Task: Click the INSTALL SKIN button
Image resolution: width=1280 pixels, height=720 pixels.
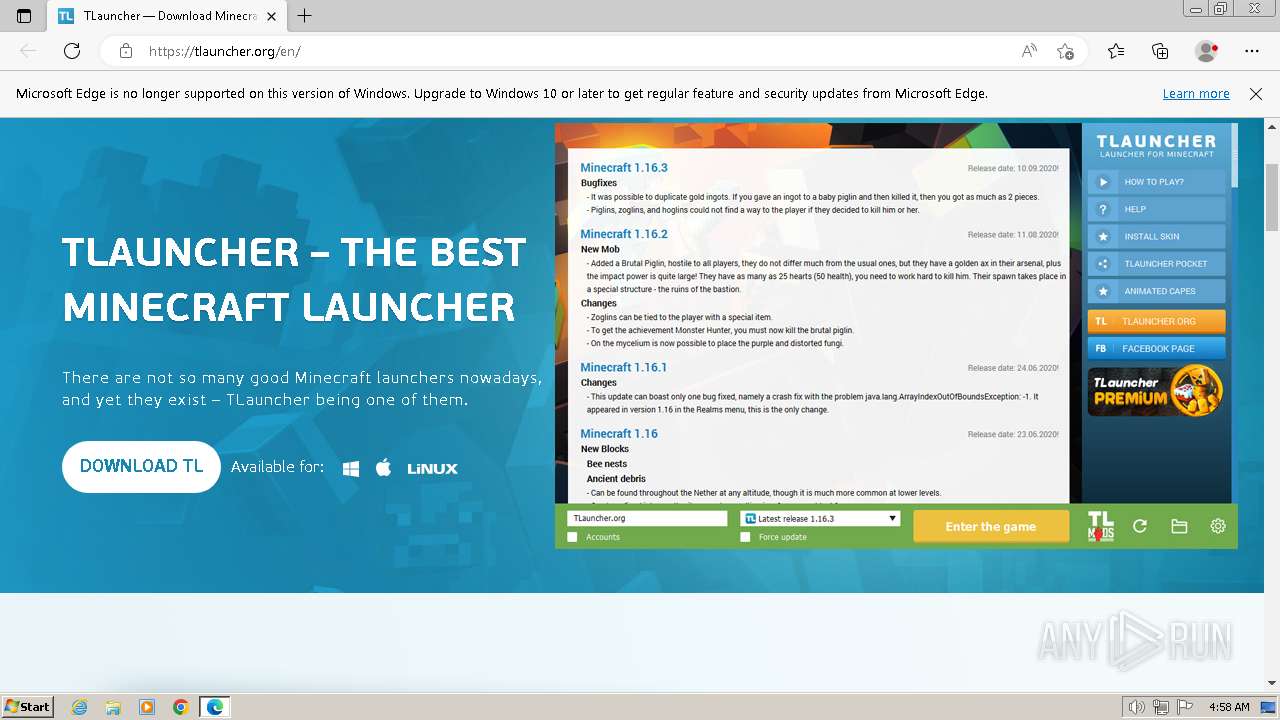Action: tap(1156, 237)
